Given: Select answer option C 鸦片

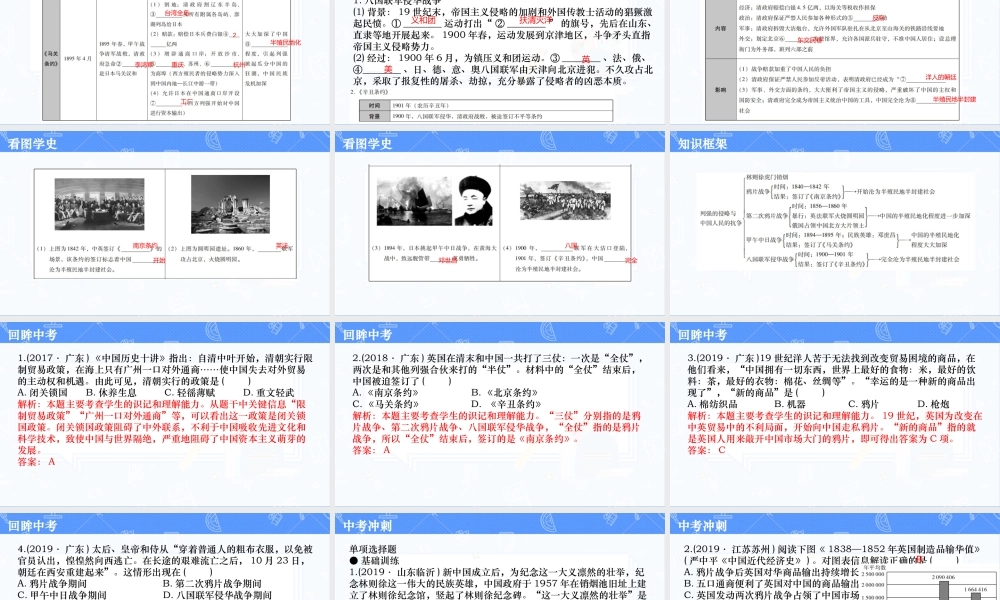Looking at the screenshot, I should tap(864, 403).
